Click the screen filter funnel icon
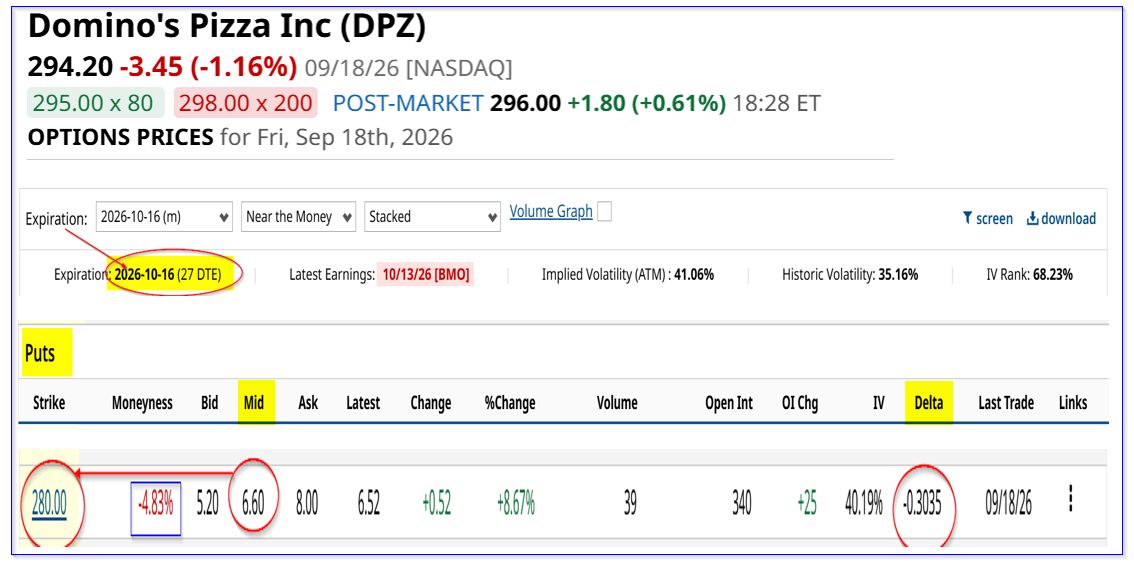Screen dimensions: 1134x563 point(967,218)
